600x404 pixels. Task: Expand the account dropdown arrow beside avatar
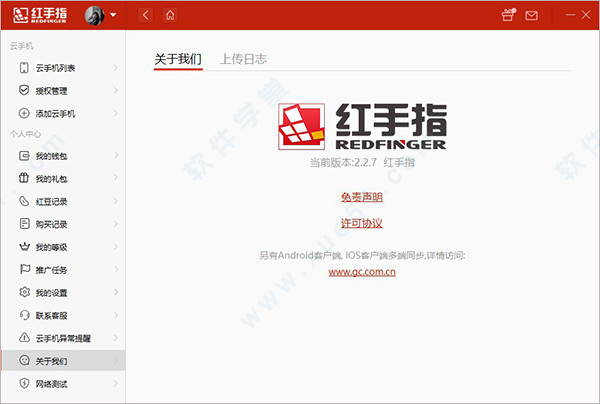point(113,15)
